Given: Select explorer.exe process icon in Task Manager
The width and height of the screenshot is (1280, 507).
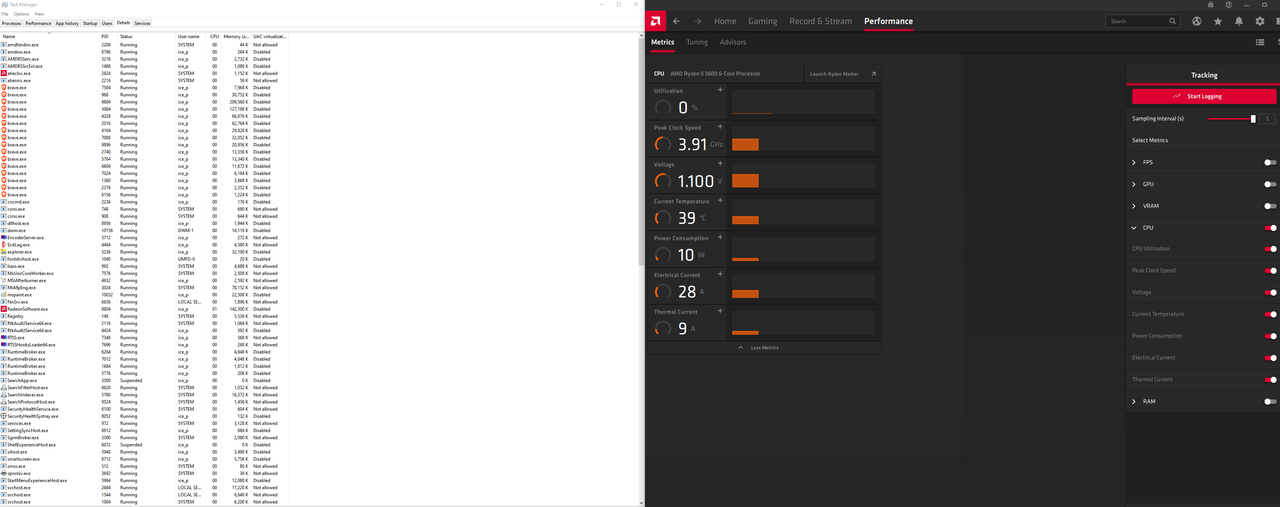Looking at the screenshot, I should click(x=4, y=252).
